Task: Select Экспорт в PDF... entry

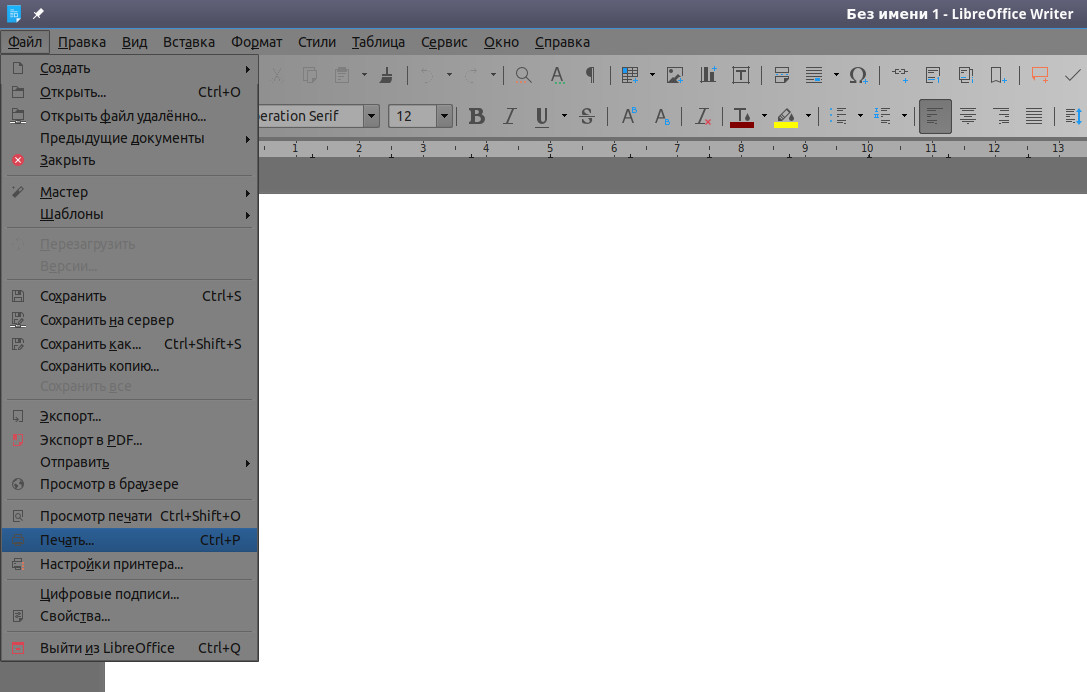Action: [130, 440]
